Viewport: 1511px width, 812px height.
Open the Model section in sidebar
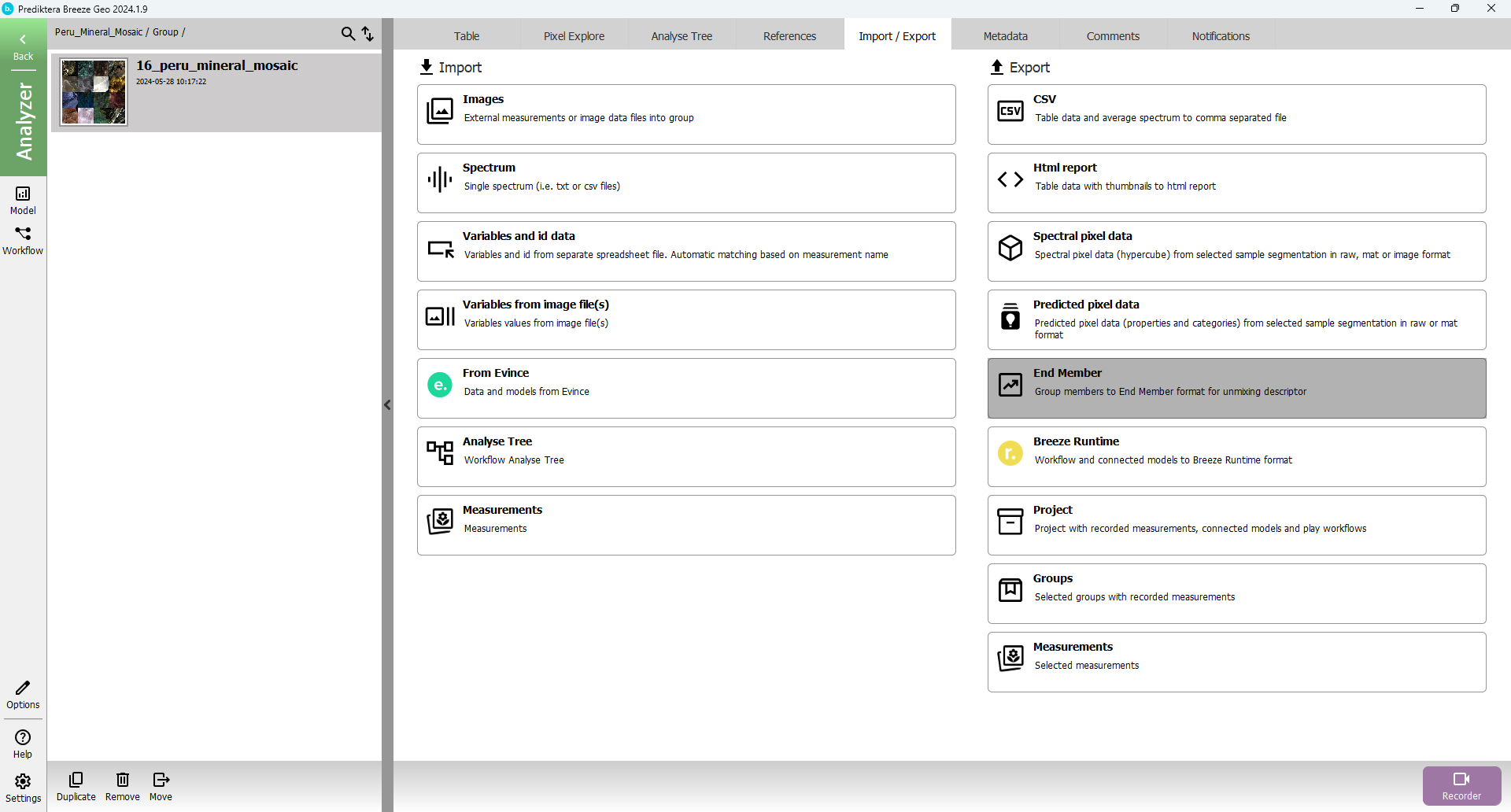[23, 200]
